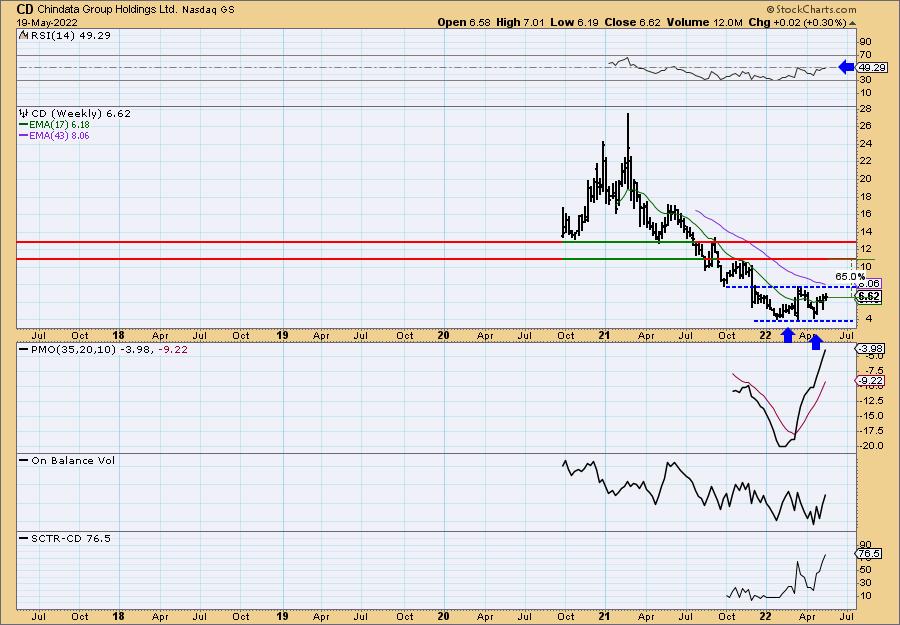This screenshot has width=900, height=625.
Task: Click the Chg +0.02 (+0.30%) value
Action: (x=798, y=22)
